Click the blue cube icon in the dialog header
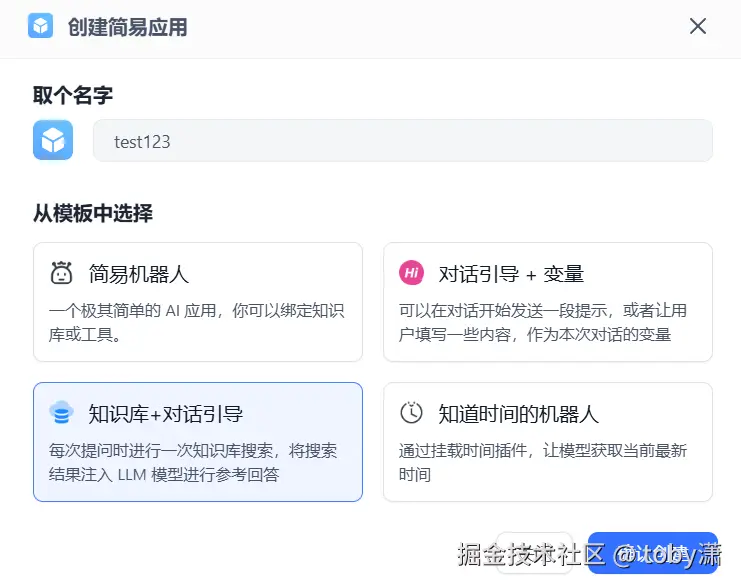Image resolution: width=741 pixels, height=588 pixels. pos(41,27)
